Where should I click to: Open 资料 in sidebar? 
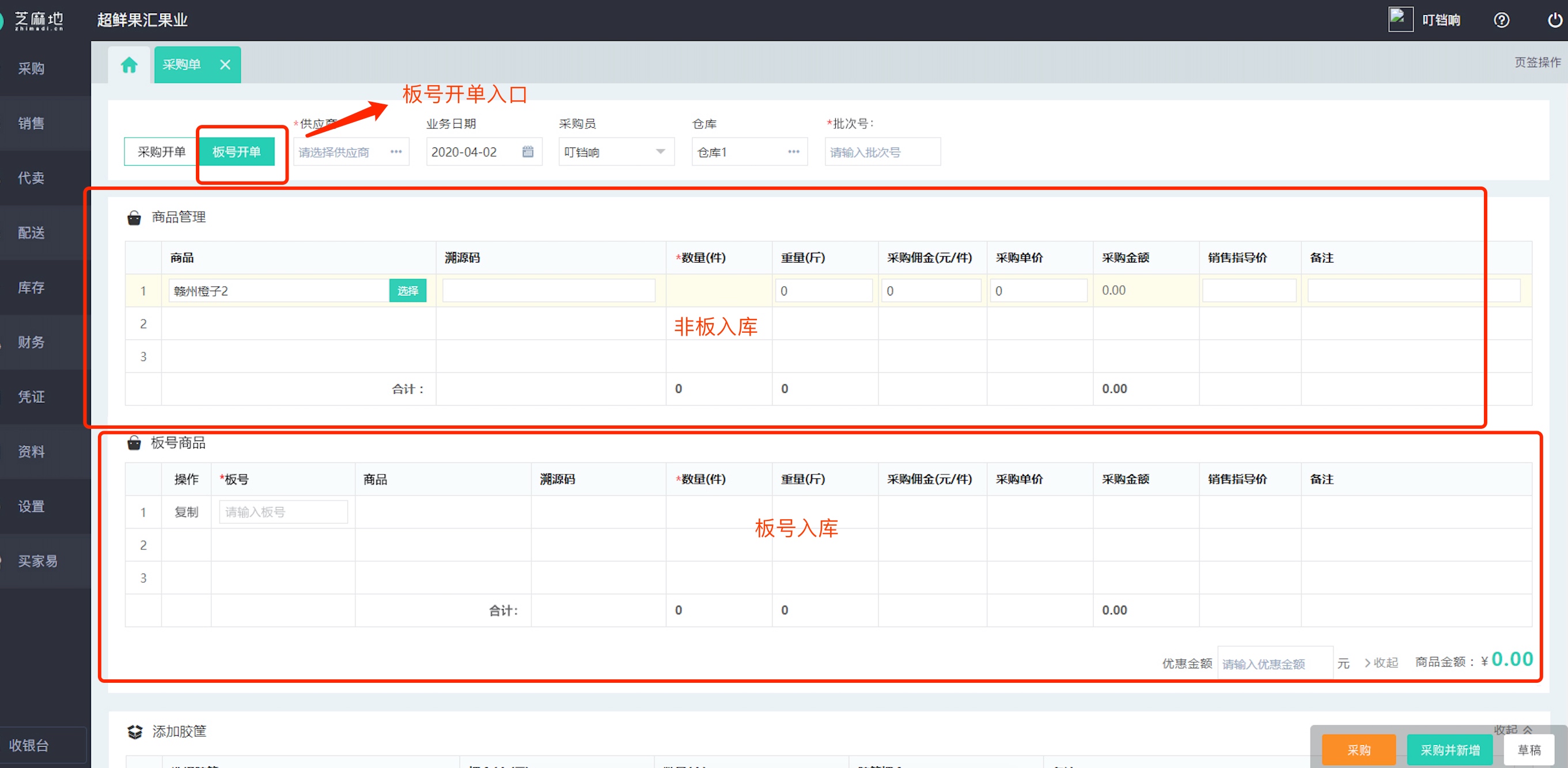[x=32, y=451]
